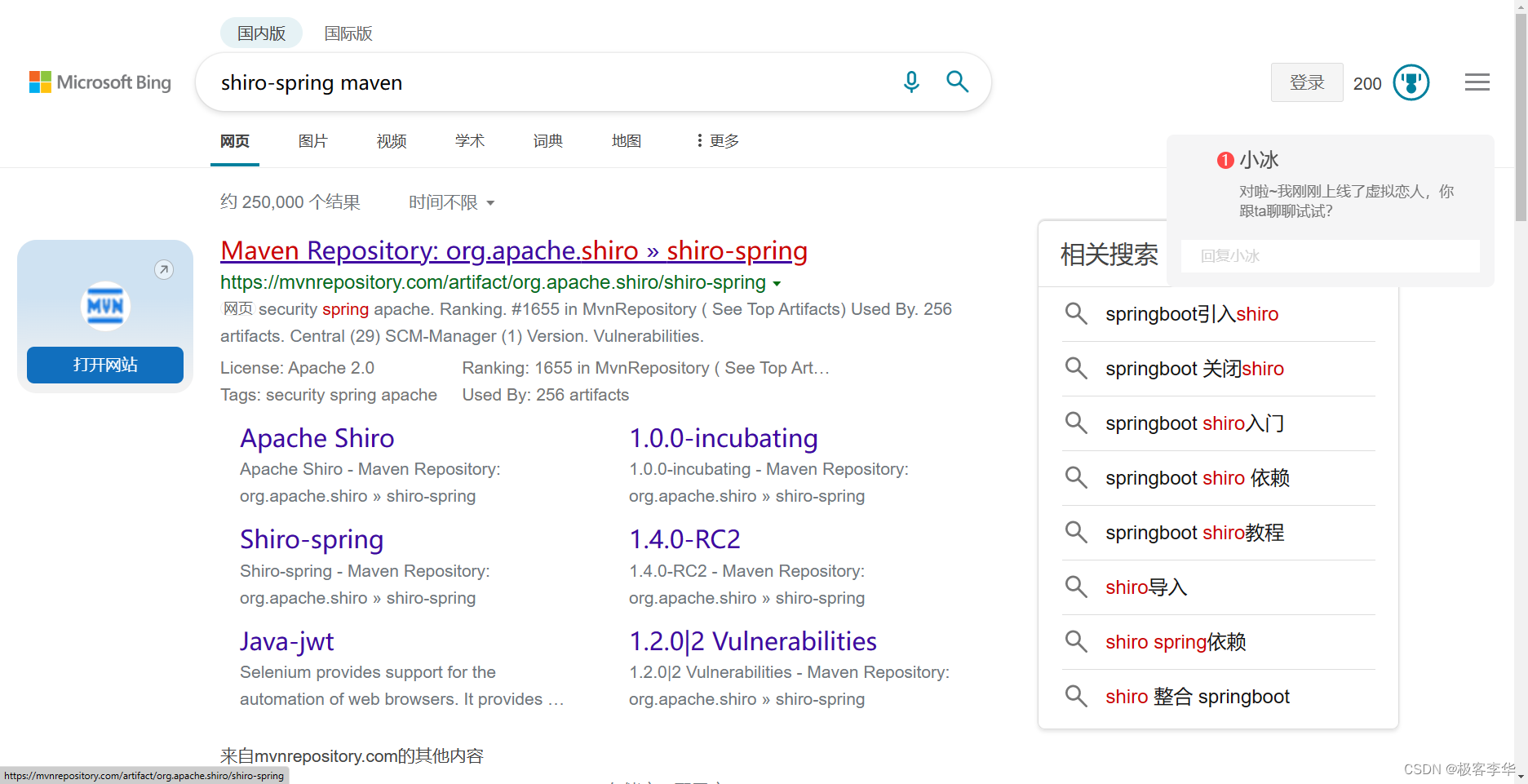
Task: Open the mvnrepository.com green URL link
Action: (493, 282)
